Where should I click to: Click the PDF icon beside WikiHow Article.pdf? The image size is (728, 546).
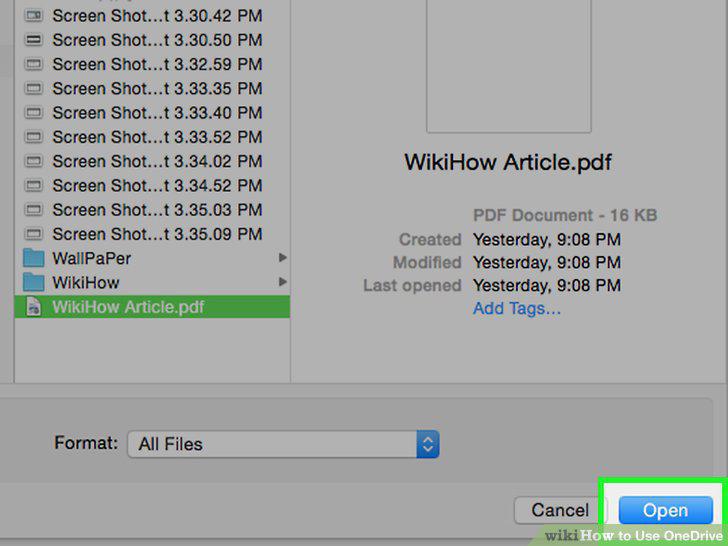click(33, 307)
